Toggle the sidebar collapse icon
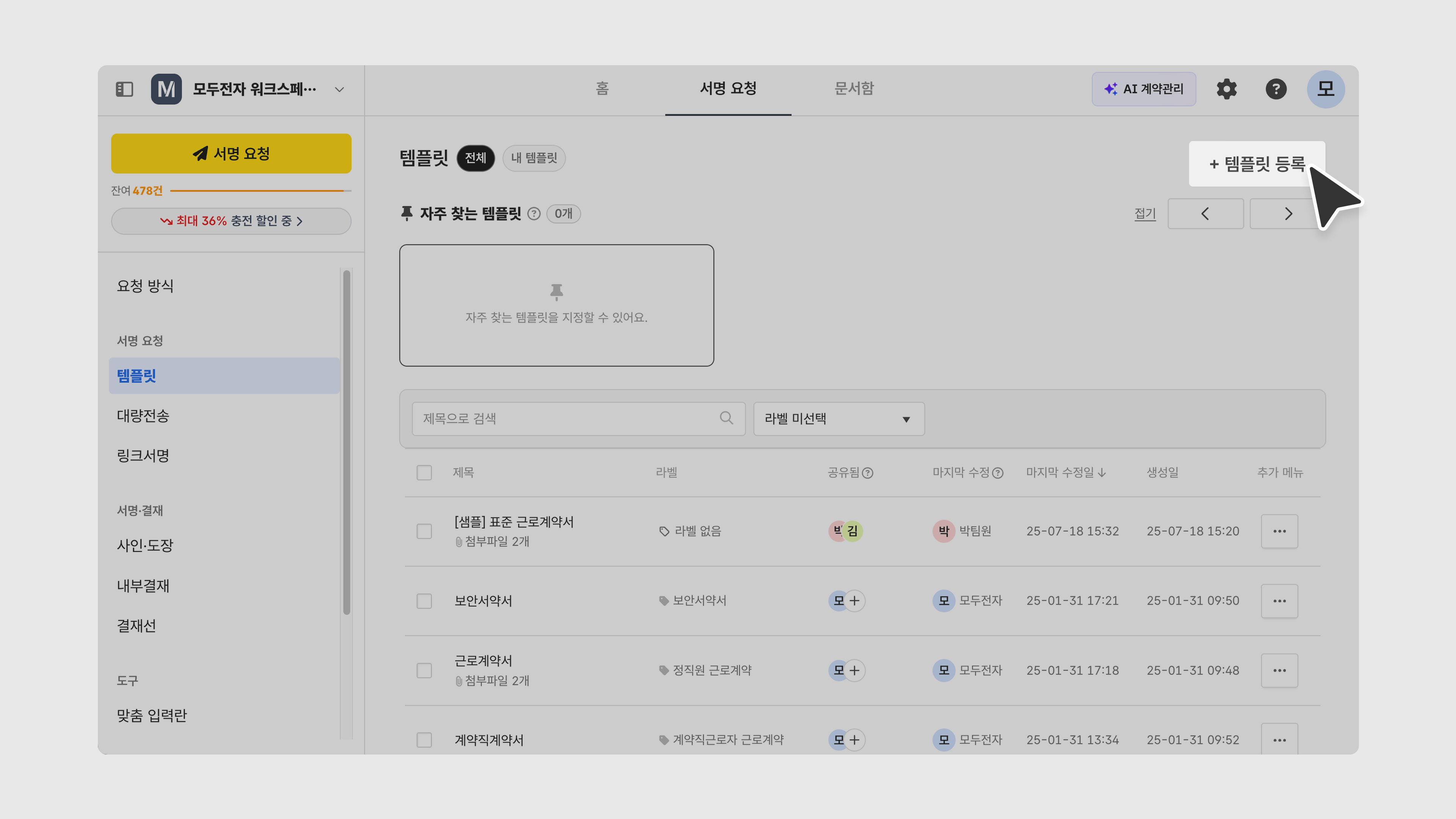 pyautogui.click(x=124, y=89)
